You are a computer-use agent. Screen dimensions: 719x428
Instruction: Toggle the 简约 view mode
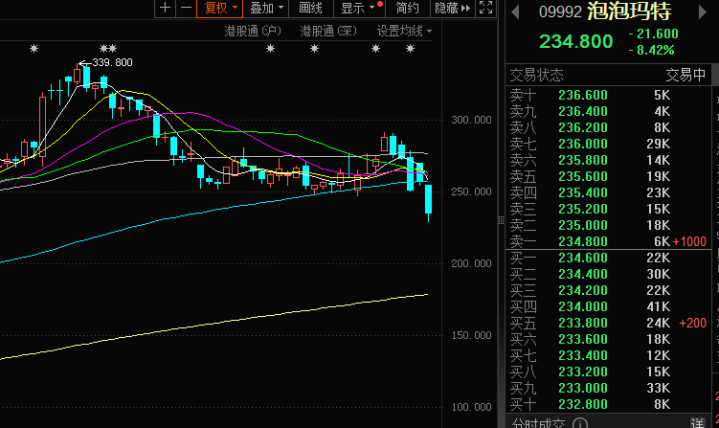(407, 8)
